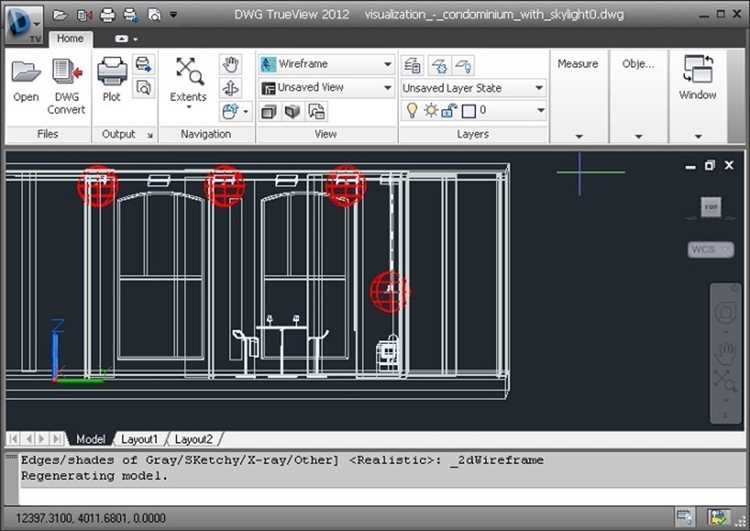Click the Open folder icon in the quick access toolbar
Viewport: 750px width, 531px height.
coord(59,15)
